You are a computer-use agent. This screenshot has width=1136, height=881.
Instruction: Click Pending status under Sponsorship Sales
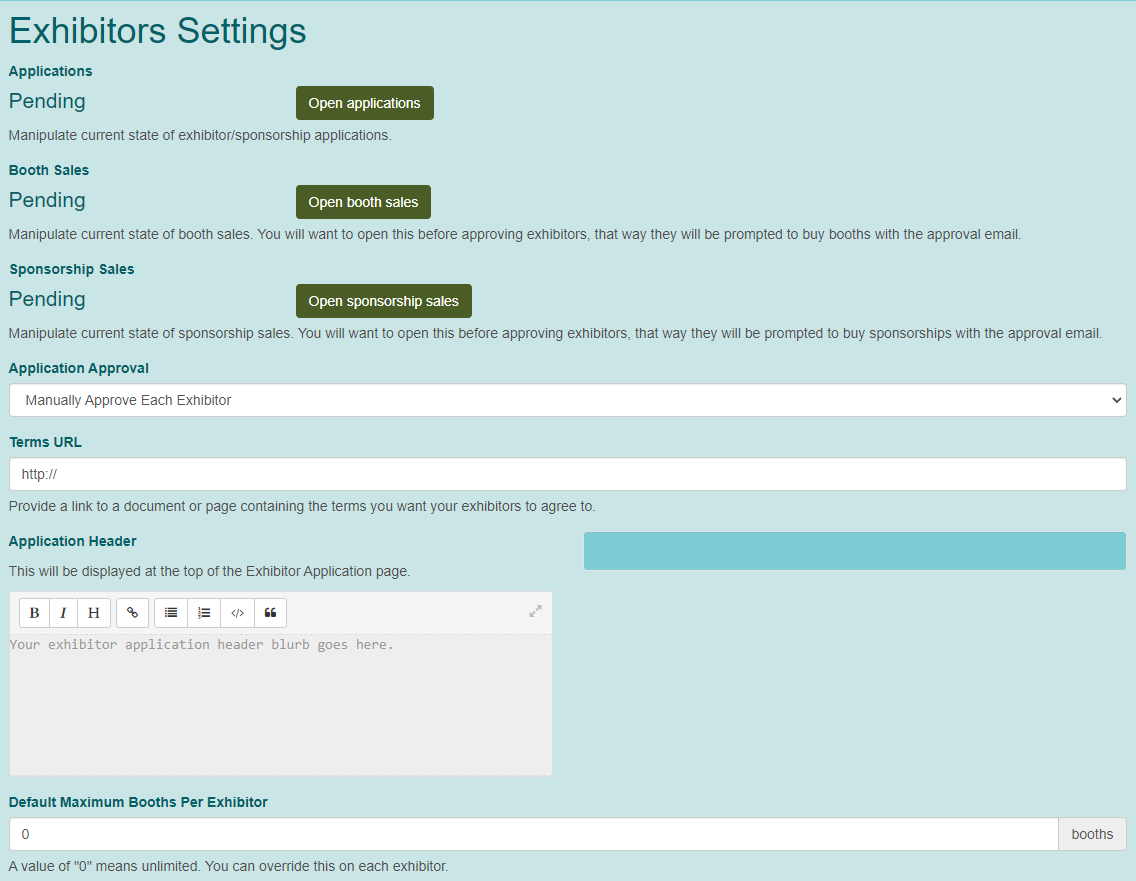[47, 299]
